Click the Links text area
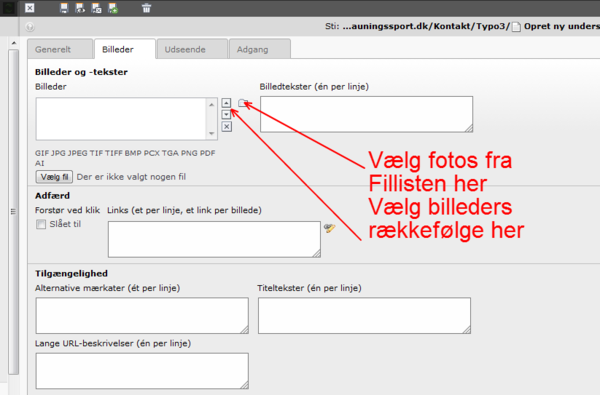 tap(214, 239)
